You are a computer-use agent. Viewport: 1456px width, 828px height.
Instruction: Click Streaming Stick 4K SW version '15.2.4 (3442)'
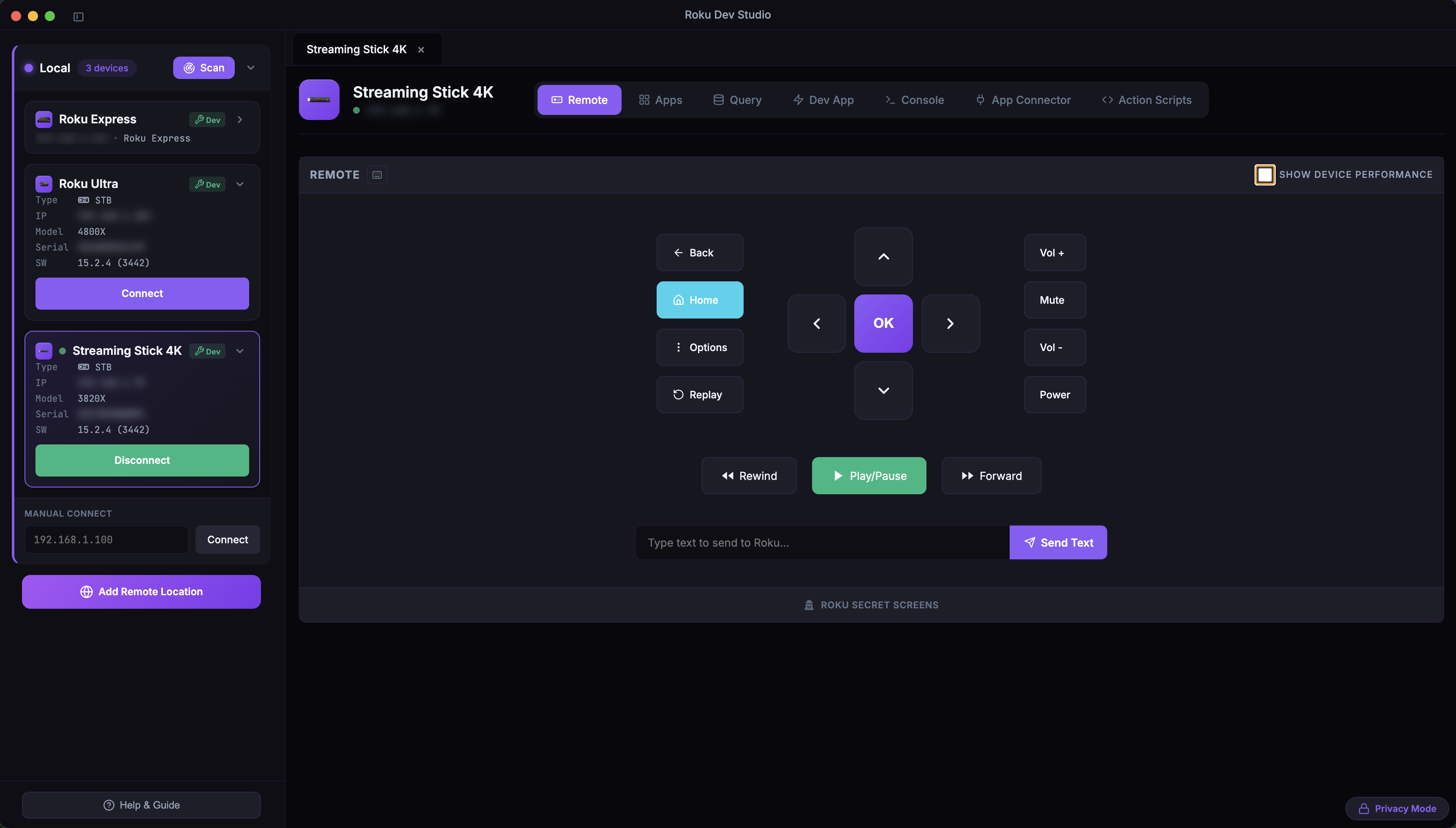point(114,430)
